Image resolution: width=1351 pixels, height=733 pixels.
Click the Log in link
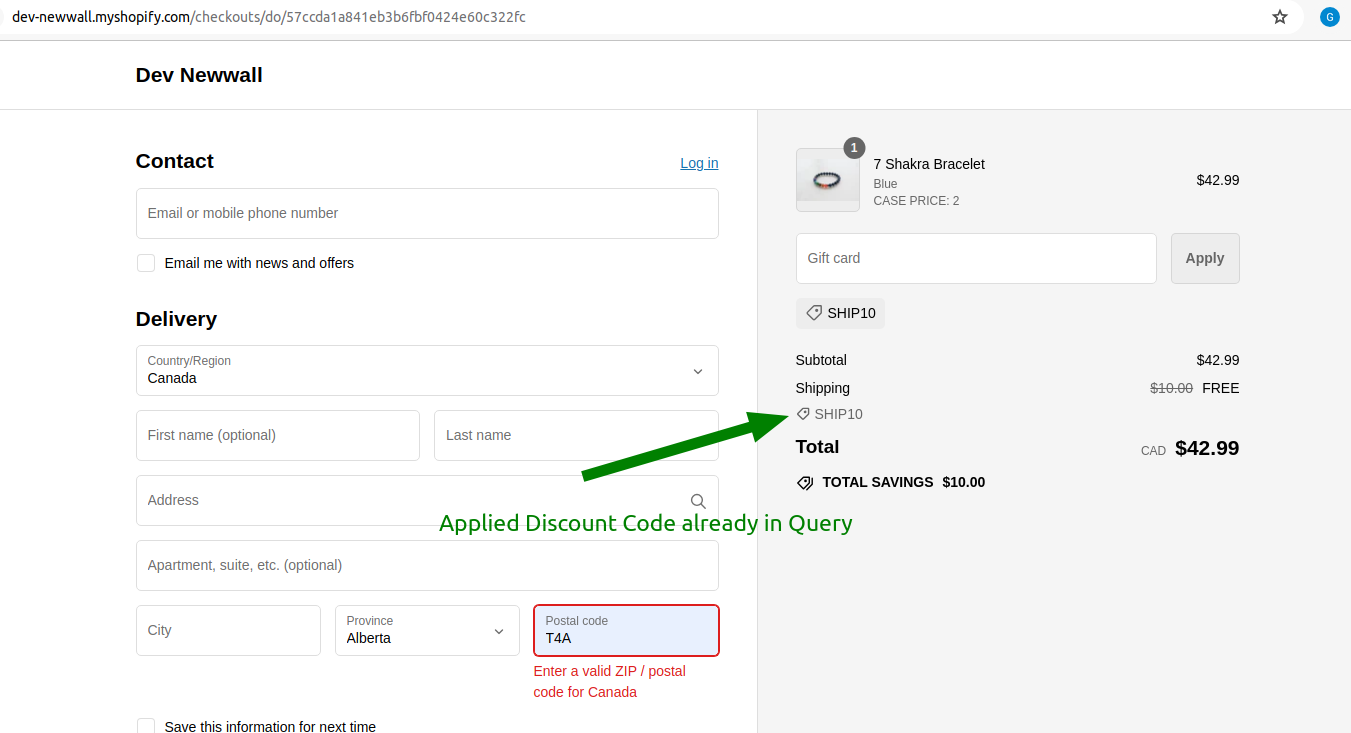(699, 163)
